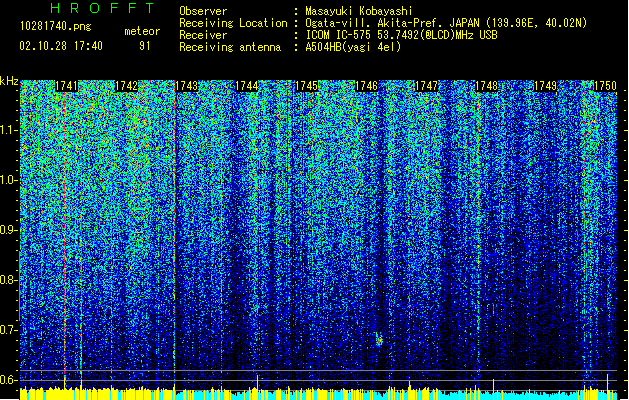Screen dimensions: 629x400
Task: Select the filename 10281740.png
Action: click(56, 26)
